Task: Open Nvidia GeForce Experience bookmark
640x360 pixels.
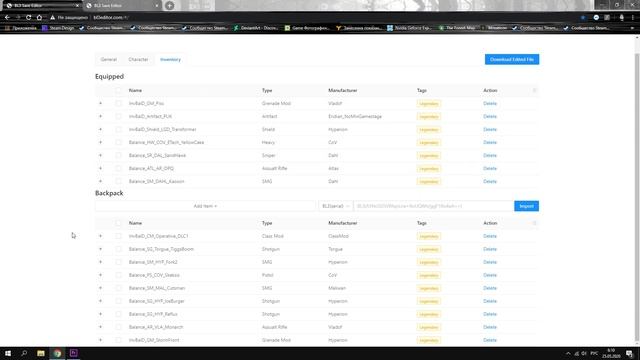Action: pos(409,28)
